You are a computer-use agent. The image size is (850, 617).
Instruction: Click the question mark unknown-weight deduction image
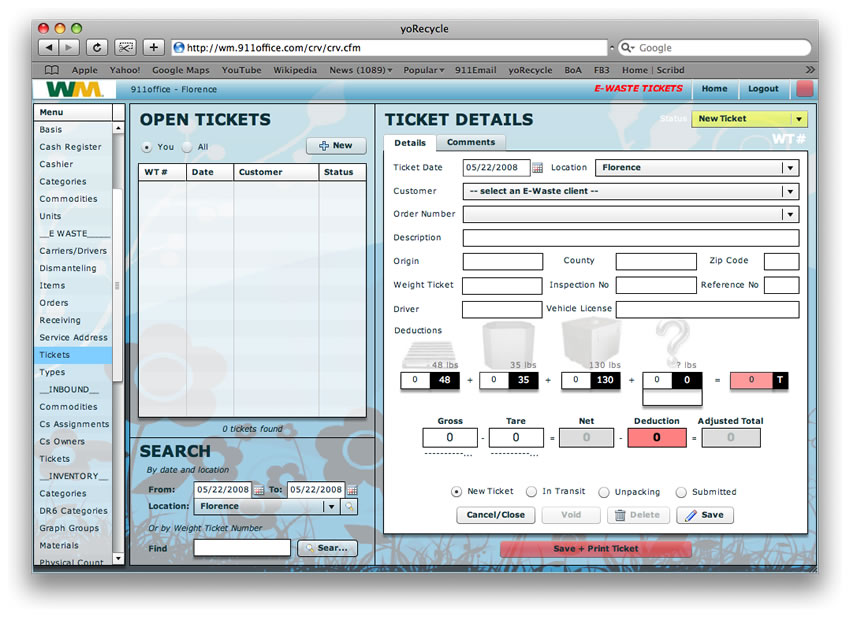click(673, 343)
